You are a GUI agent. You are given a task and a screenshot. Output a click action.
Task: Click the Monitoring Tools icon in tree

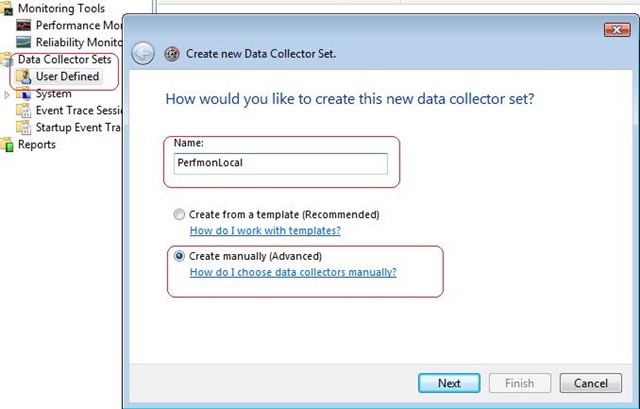coord(9,9)
